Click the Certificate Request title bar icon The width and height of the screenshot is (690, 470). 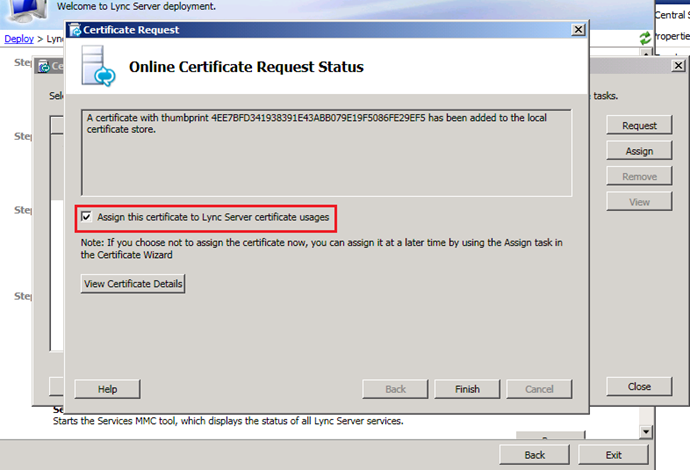point(75,30)
